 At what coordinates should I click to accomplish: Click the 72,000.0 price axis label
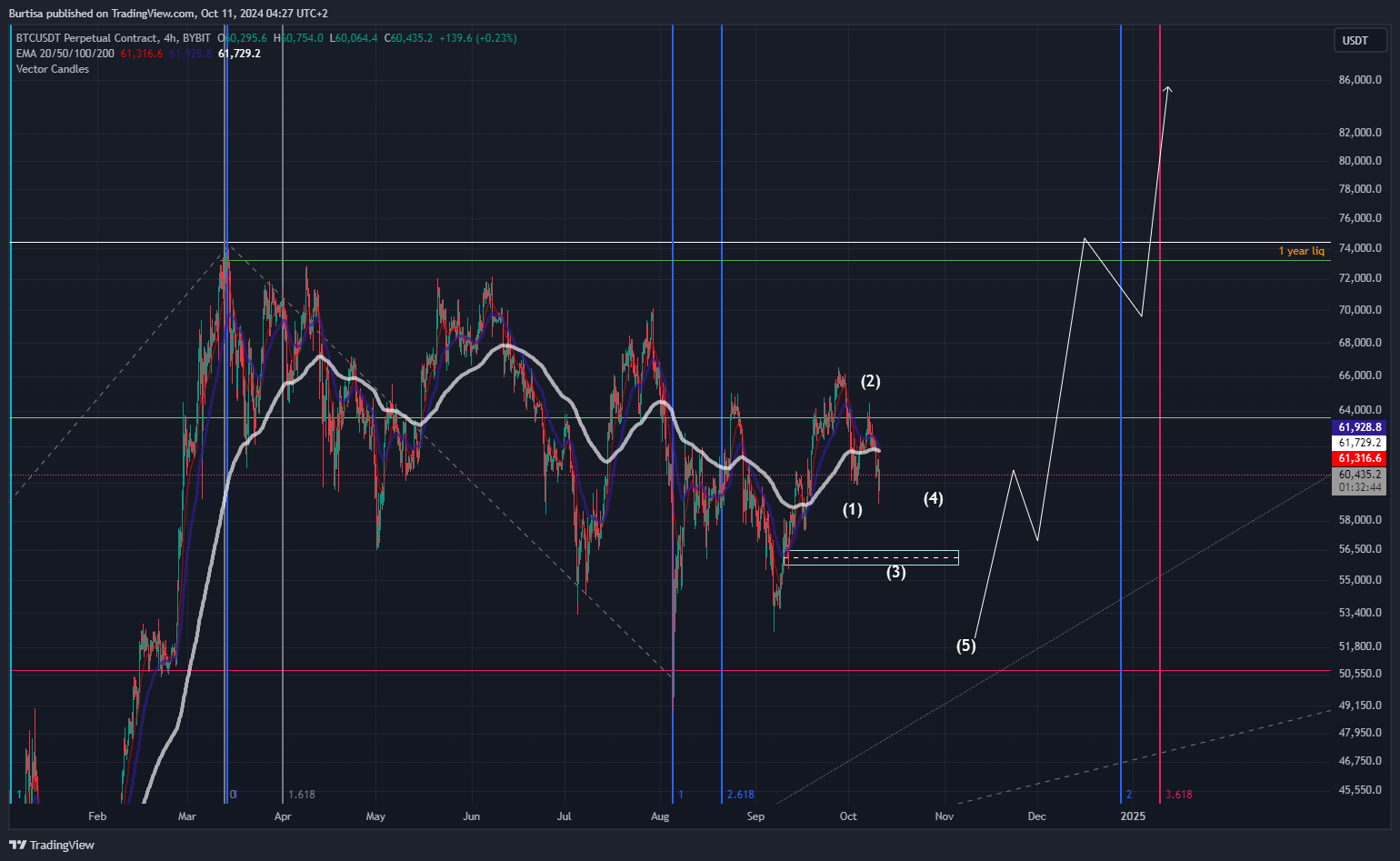1360,278
